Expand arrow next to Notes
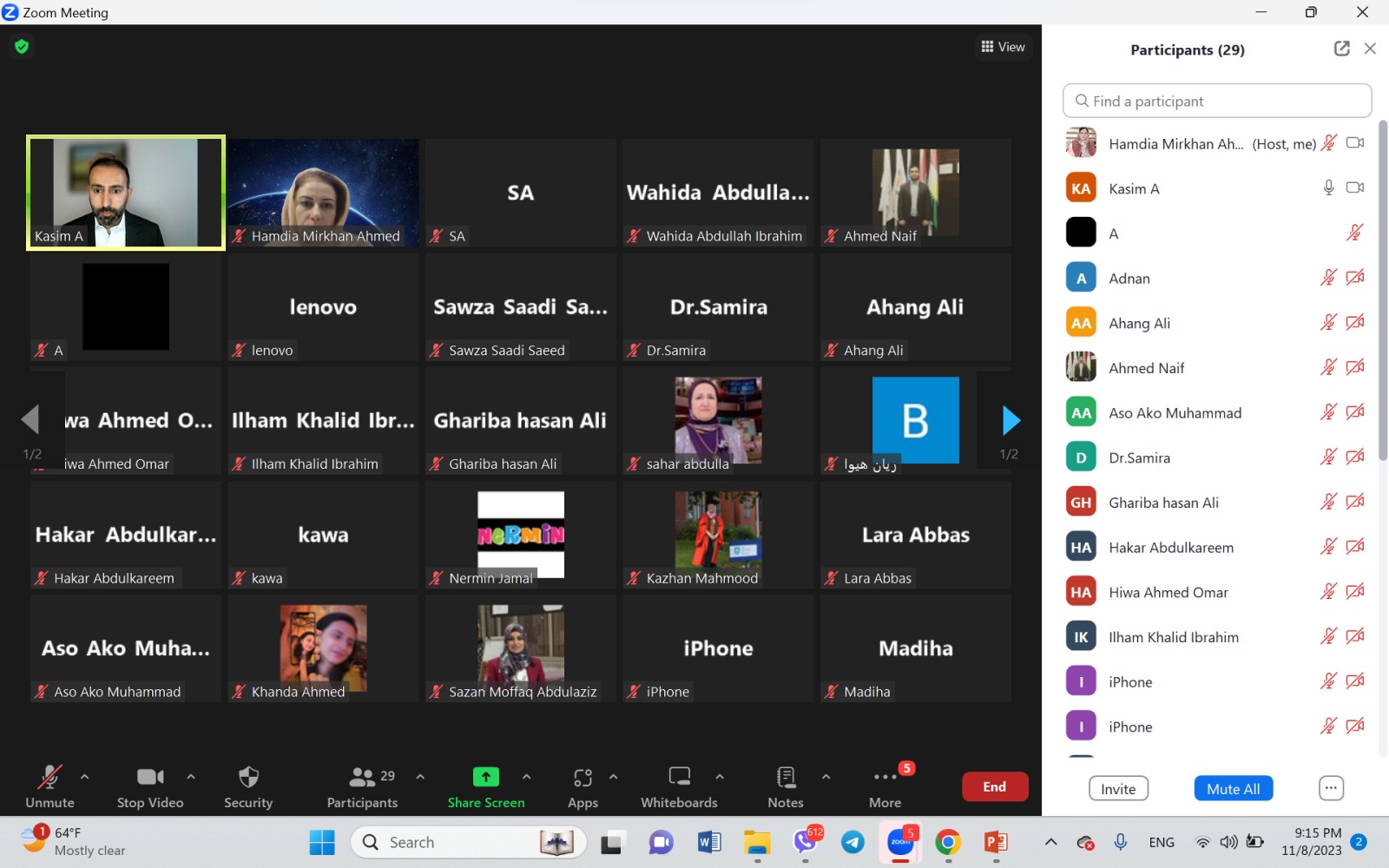Viewport: 1389px width, 868px height. pyautogui.click(x=826, y=777)
